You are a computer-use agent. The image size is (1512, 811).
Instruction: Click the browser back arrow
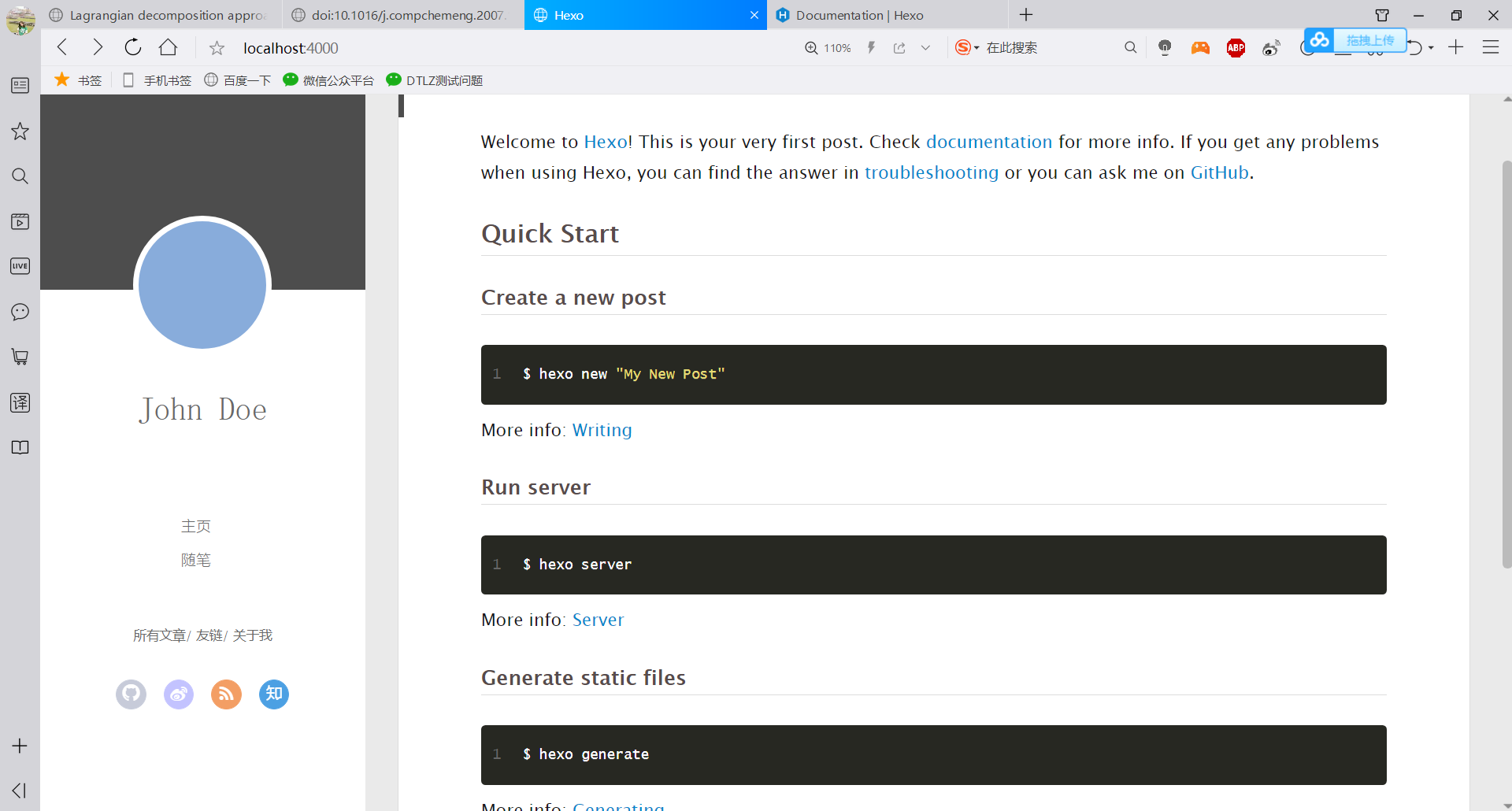(x=62, y=47)
